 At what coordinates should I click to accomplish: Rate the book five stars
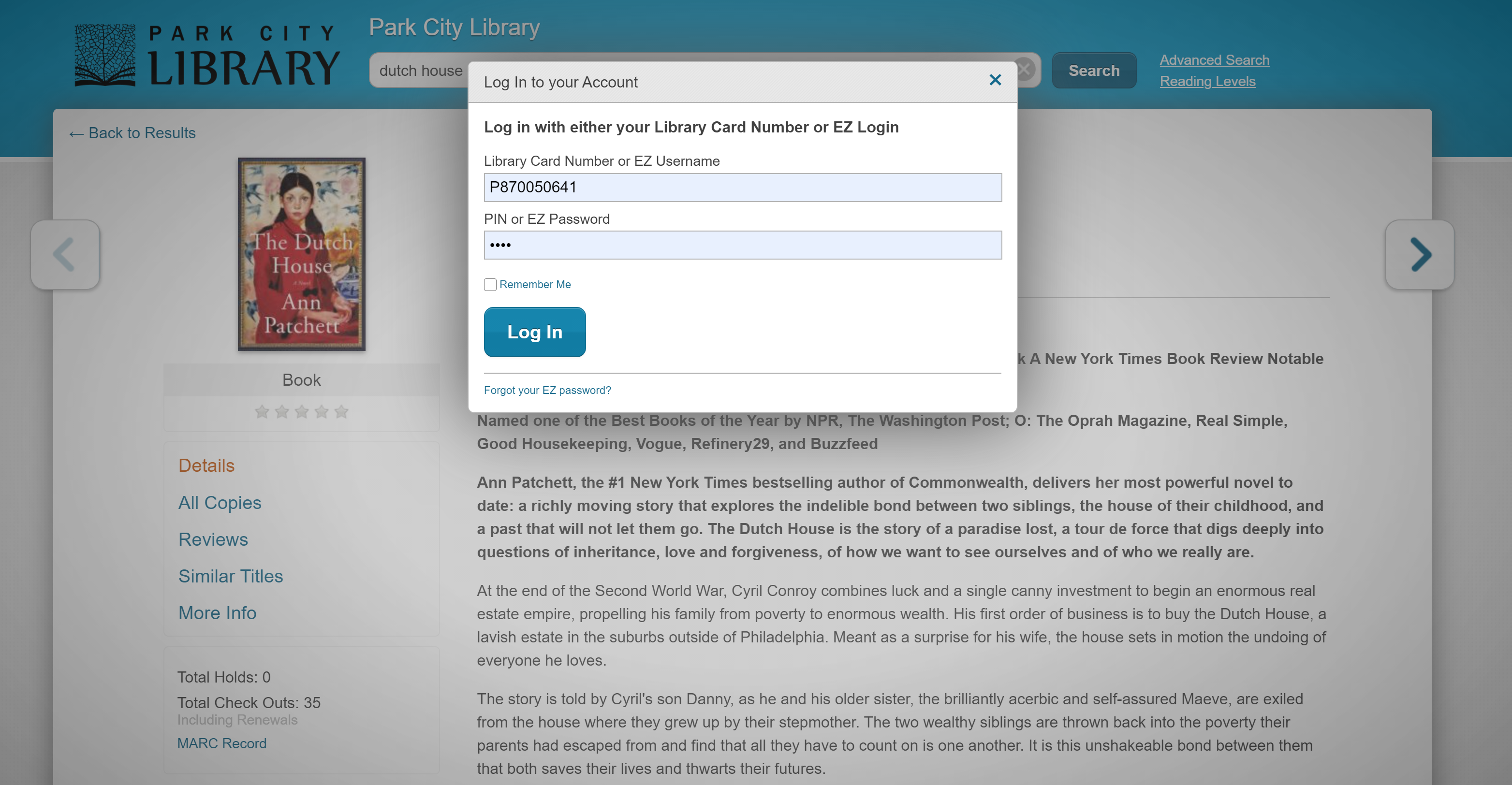341,412
